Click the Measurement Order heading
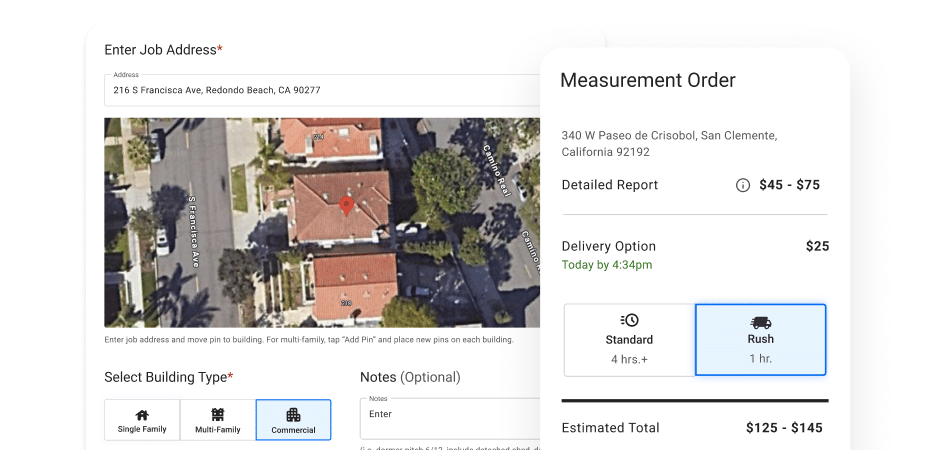Screen dimensions: 936x450 [648, 80]
